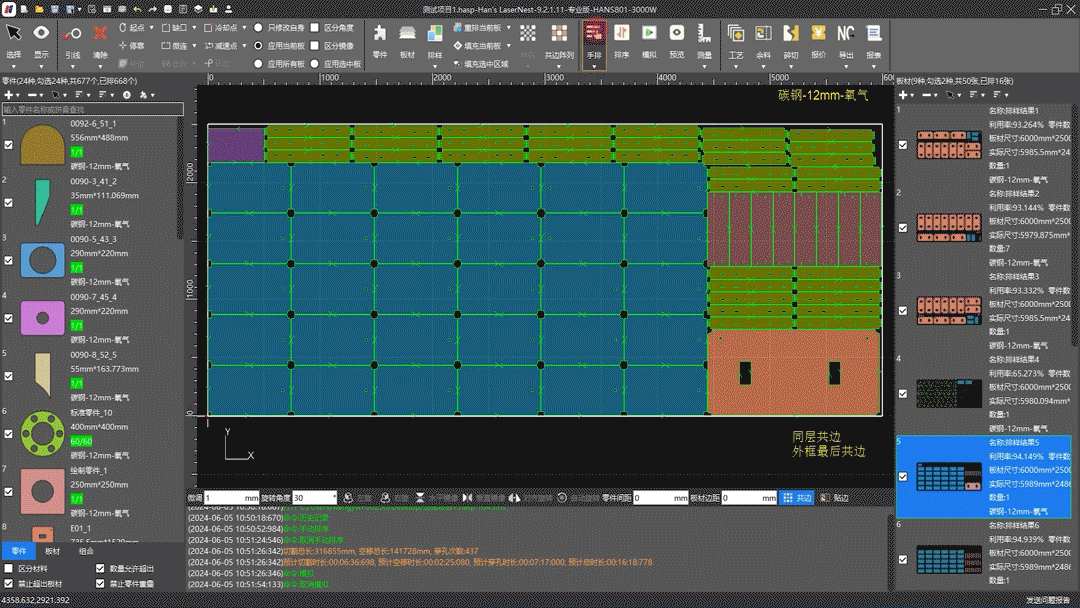Select the 应用所有板 radio button

tap(259, 64)
